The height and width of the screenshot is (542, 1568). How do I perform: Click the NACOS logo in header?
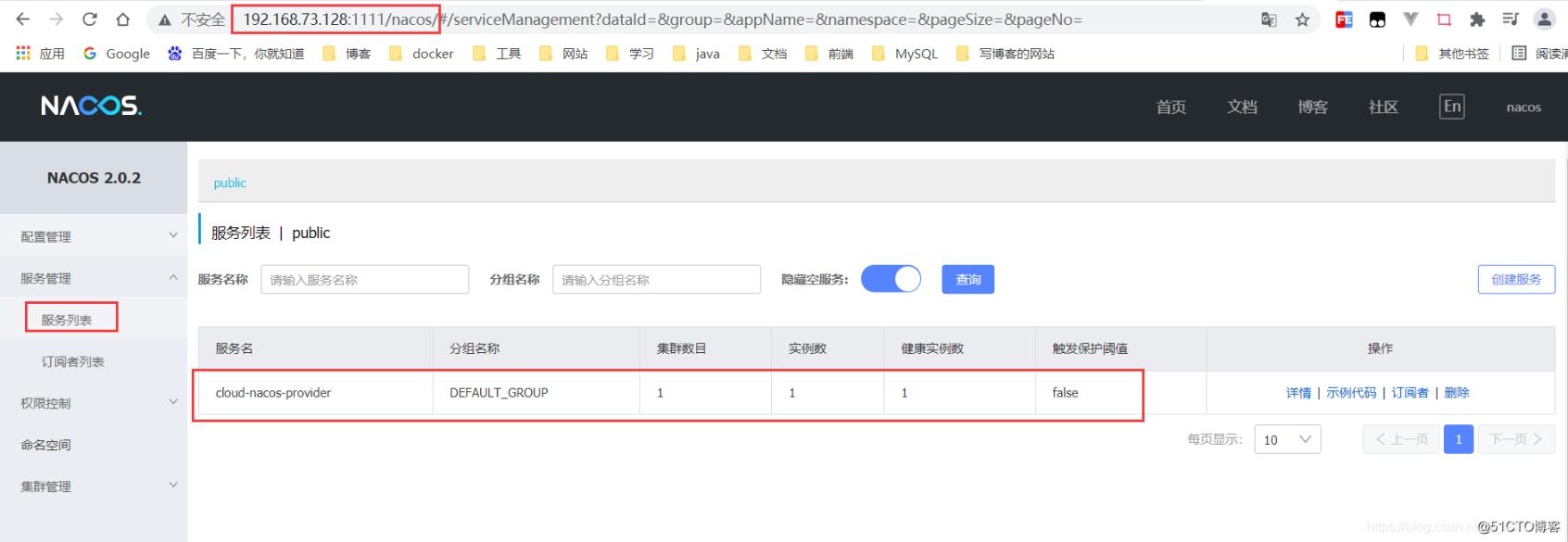click(x=91, y=107)
